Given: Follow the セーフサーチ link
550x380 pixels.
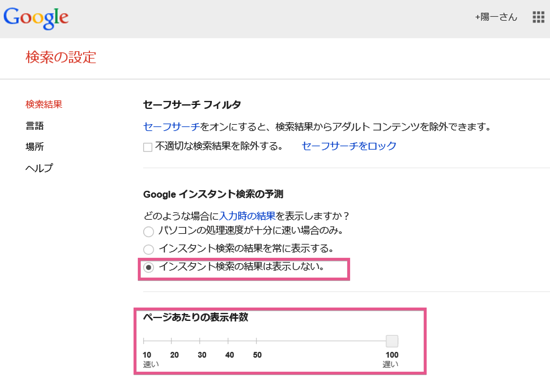Looking at the screenshot, I should tap(172, 126).
